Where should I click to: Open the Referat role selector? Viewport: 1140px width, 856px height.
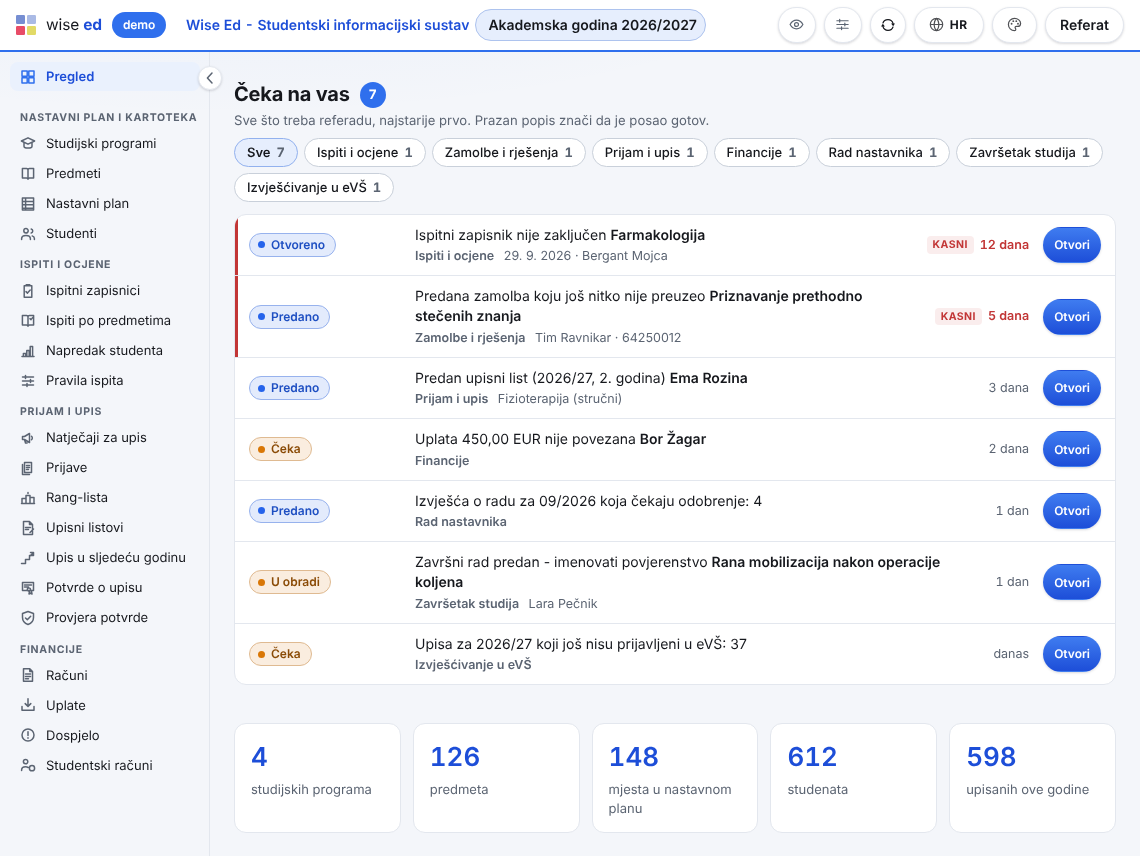pyautogui.click(x=1084, y=25)
